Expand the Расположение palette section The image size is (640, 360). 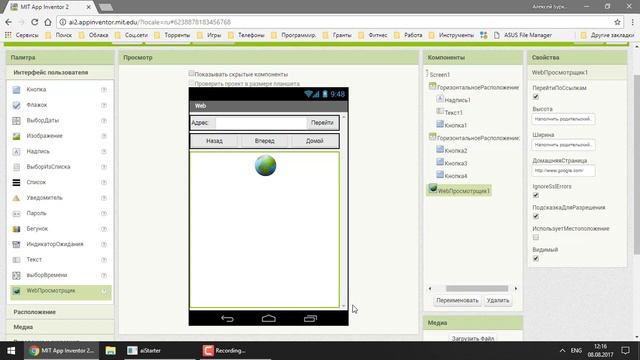point(60,312)
